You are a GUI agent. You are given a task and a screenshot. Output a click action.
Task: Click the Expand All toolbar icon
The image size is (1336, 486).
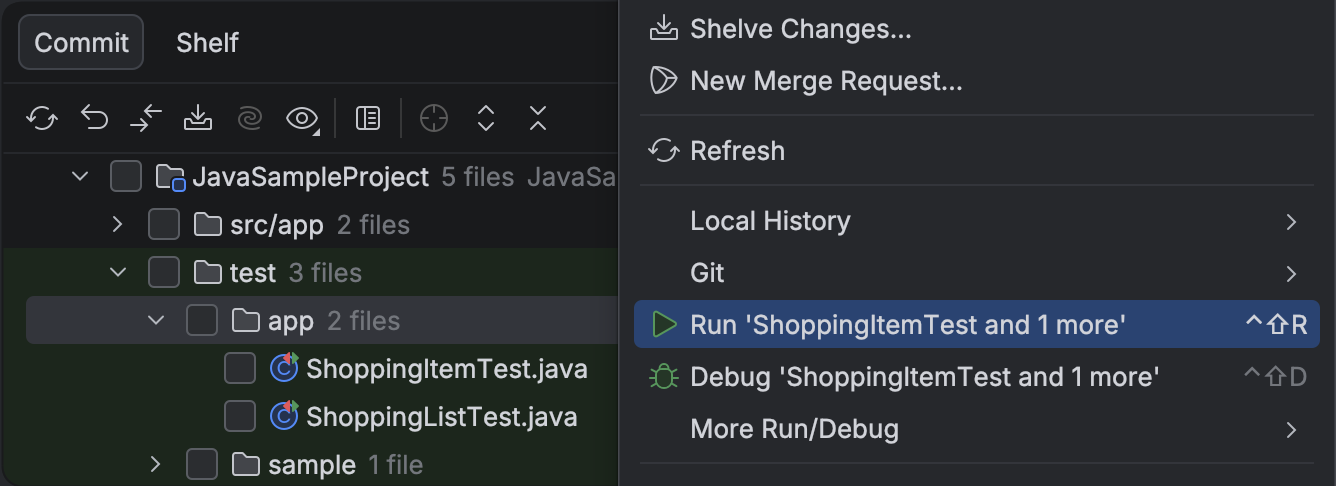(486, 119)
